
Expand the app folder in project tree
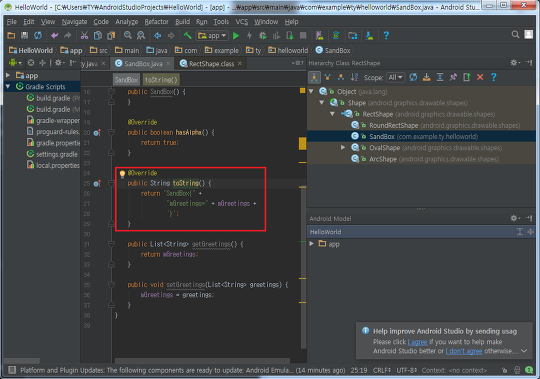pos(8,75)
